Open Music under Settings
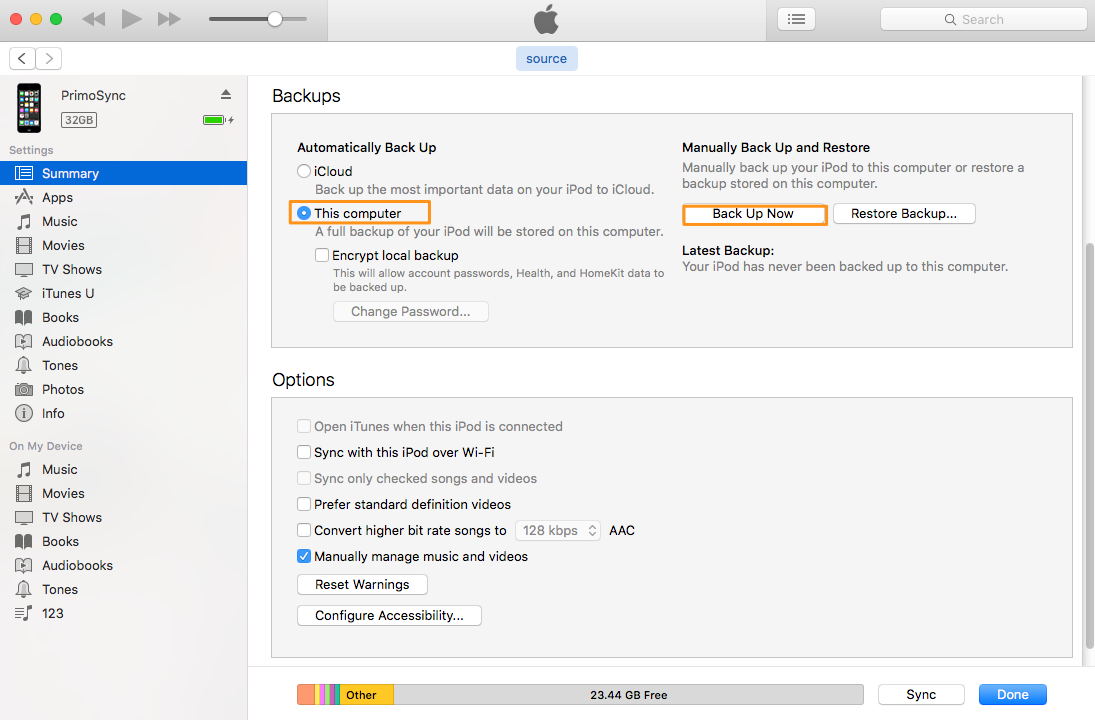This screenshot has width=1095, height=720. [124, 221]
